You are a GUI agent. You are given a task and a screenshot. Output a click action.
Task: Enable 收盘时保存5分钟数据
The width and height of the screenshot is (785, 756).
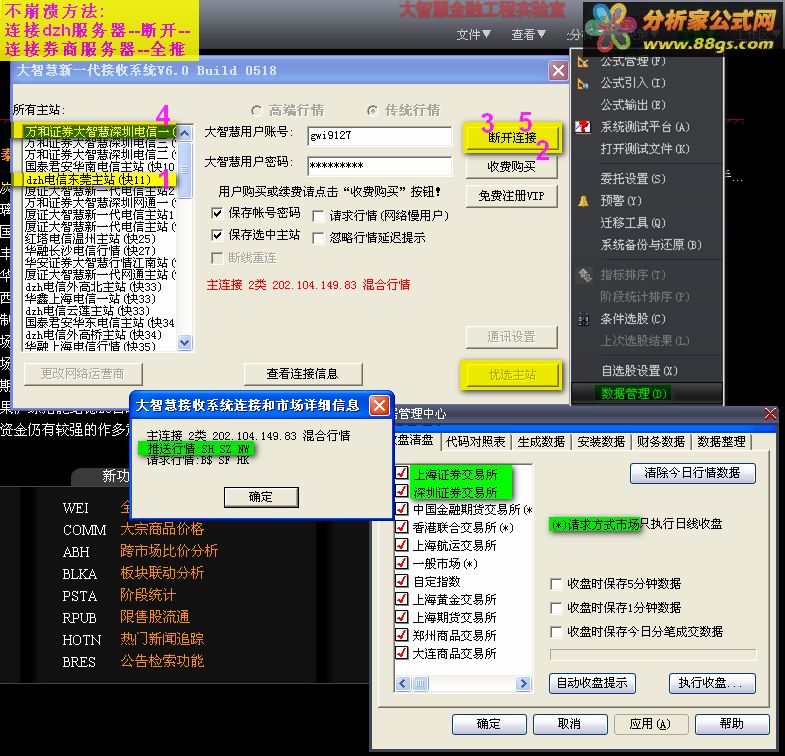[x=556, y=584]
